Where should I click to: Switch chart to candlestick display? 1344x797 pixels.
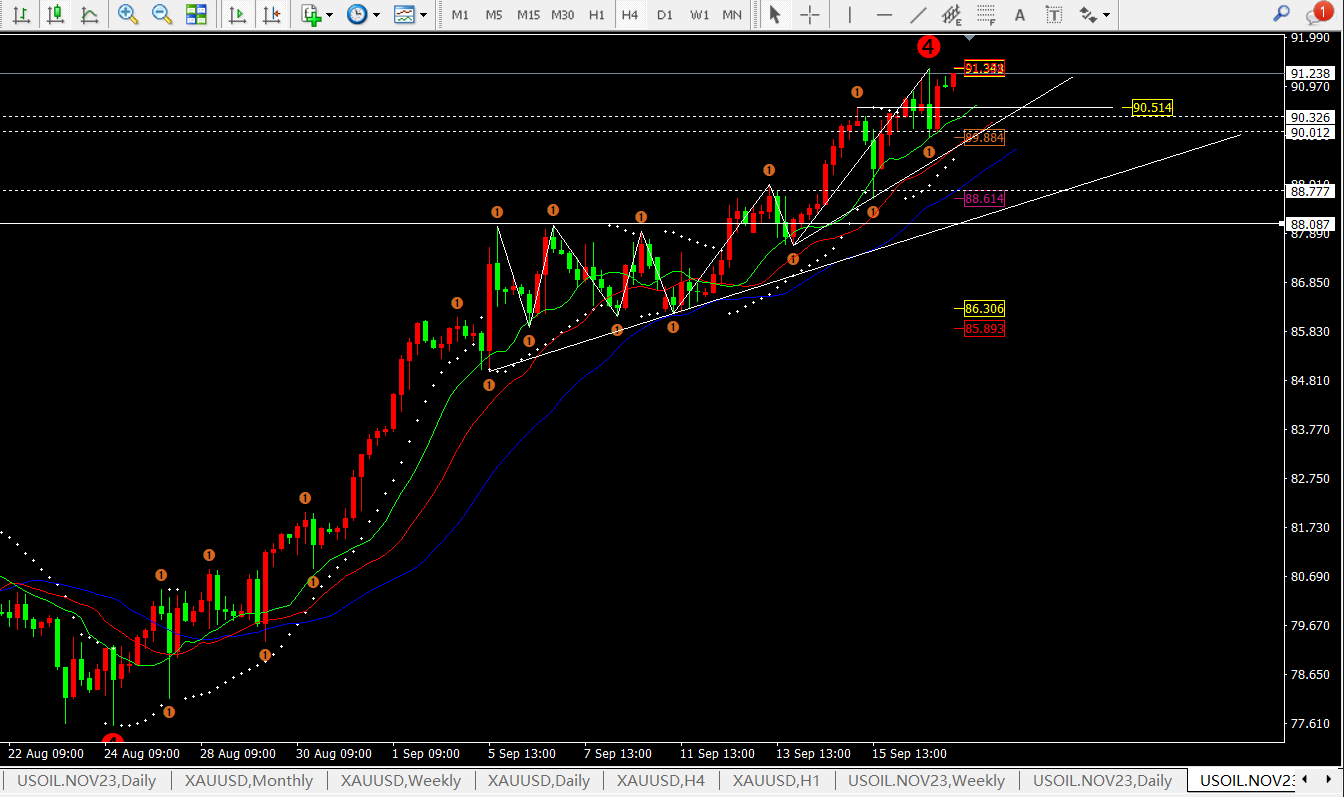[56, 14]
